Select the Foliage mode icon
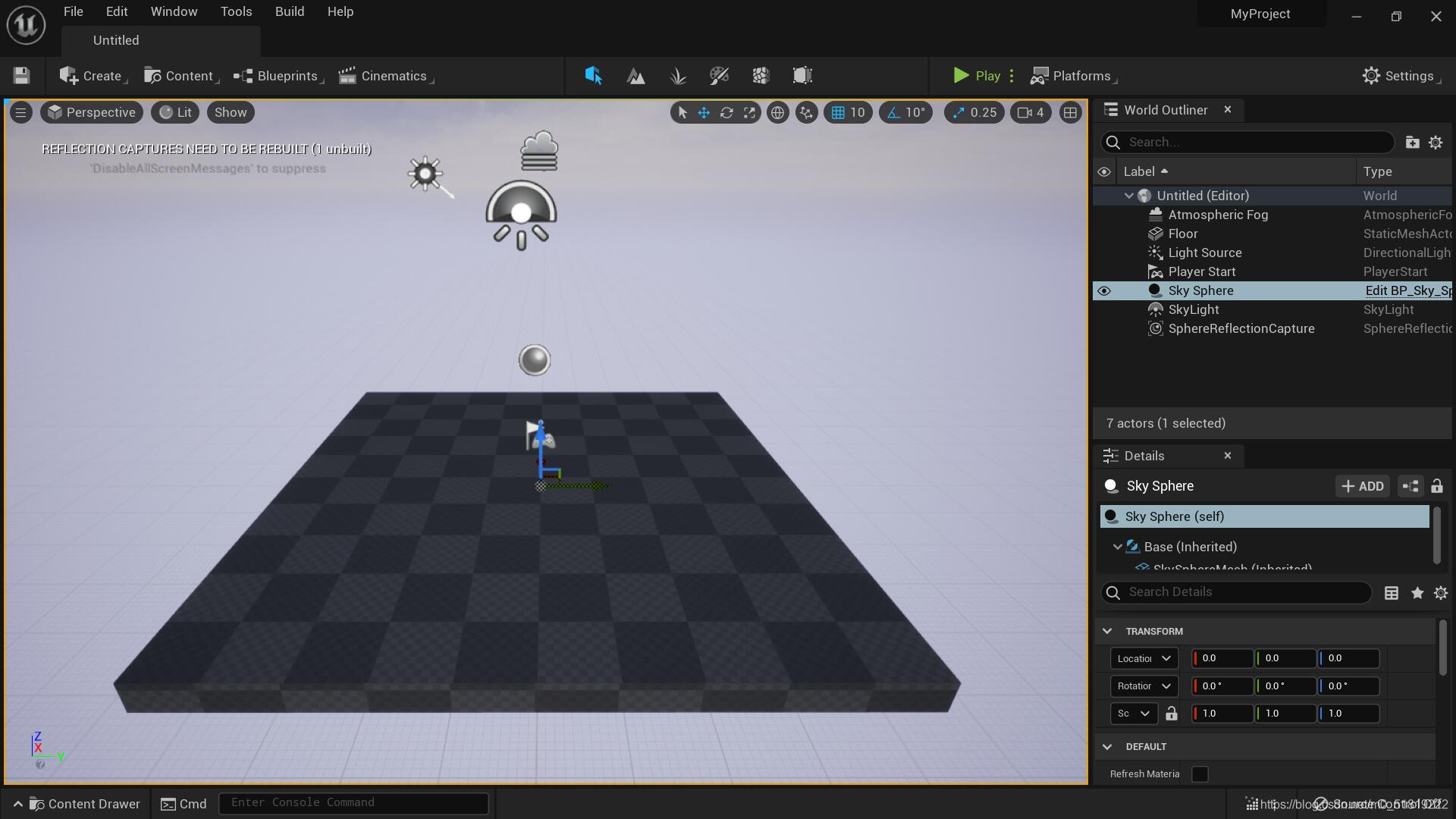The image size is (1456, 819). 678,76
